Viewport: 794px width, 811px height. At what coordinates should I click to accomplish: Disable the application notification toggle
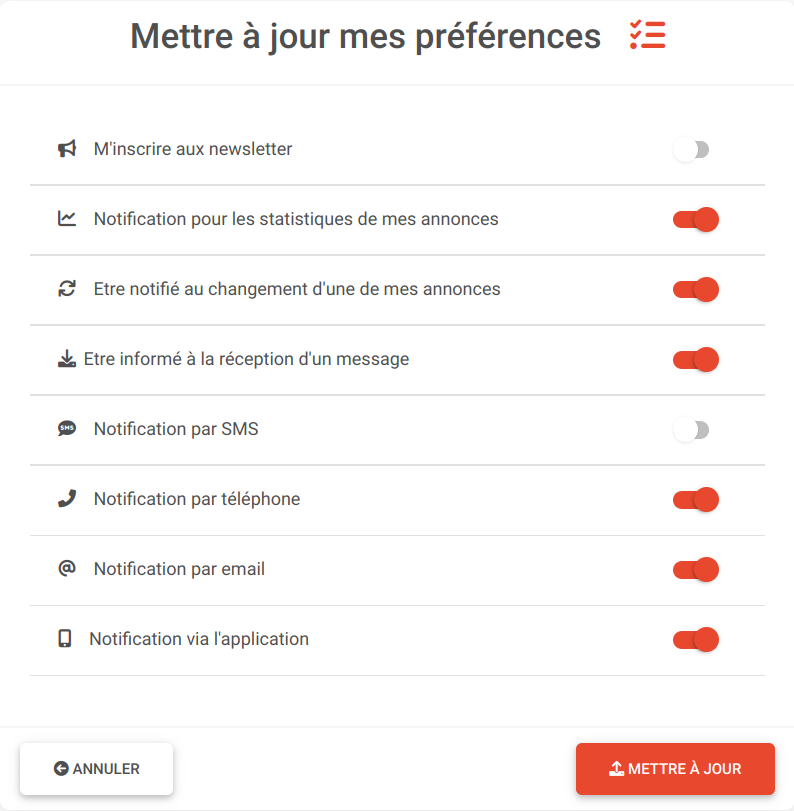tap(696, 640)
